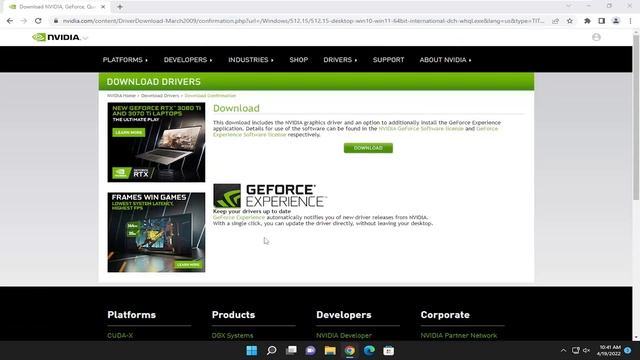
Task: Open network display icon in tray
Action: coord(576,351)
